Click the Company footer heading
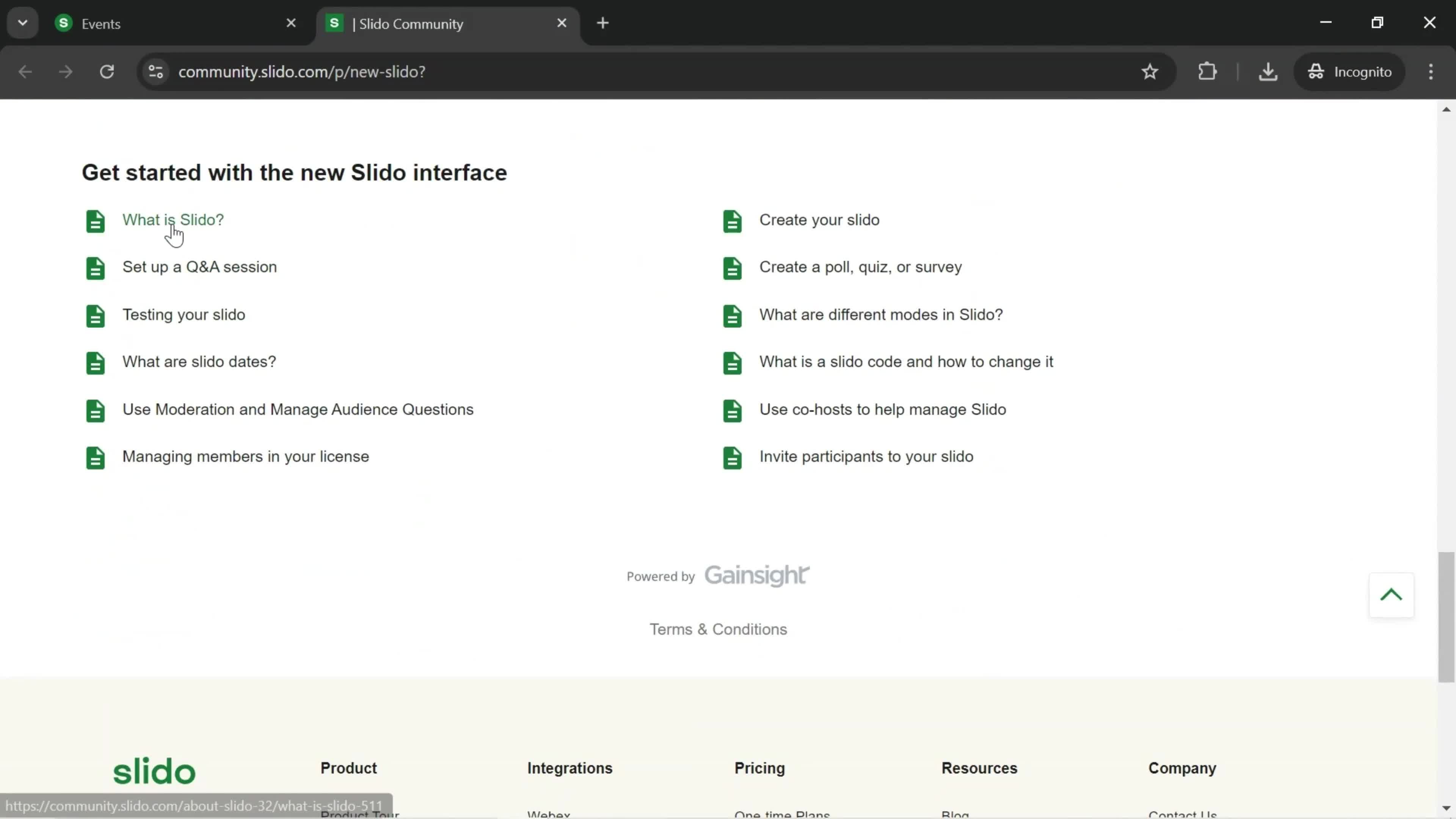 pyautogui.click(x=1183, y=769)
